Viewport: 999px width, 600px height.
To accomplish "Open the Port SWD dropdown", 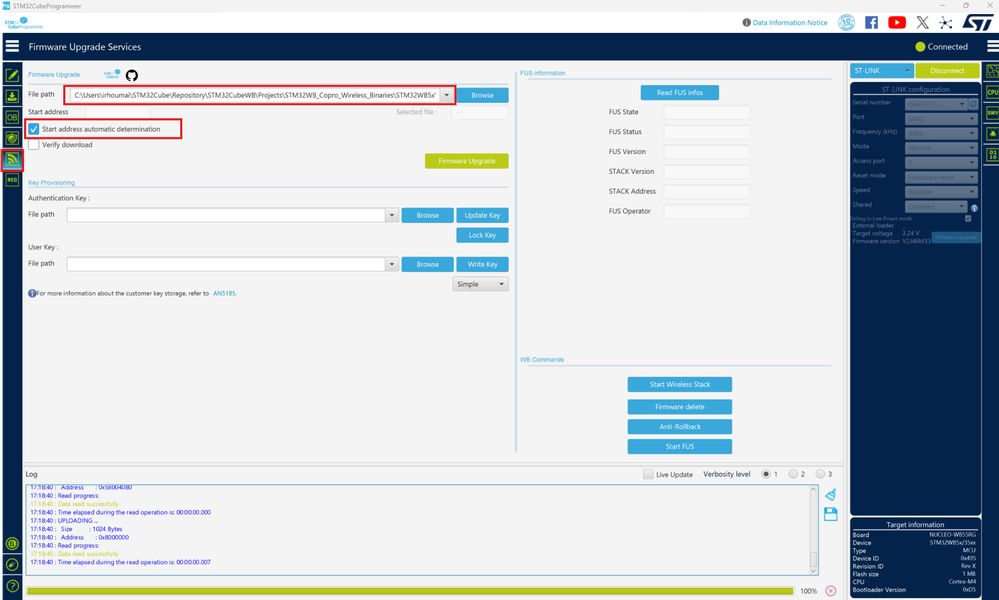I will (941, 118).
